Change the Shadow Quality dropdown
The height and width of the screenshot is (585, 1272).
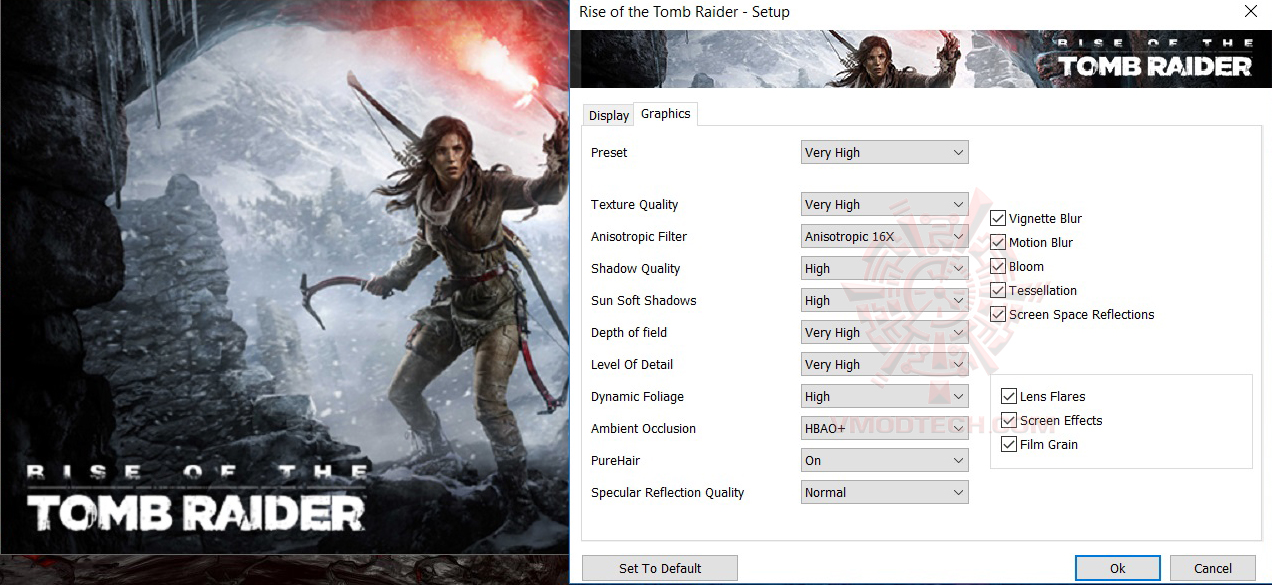884,268
